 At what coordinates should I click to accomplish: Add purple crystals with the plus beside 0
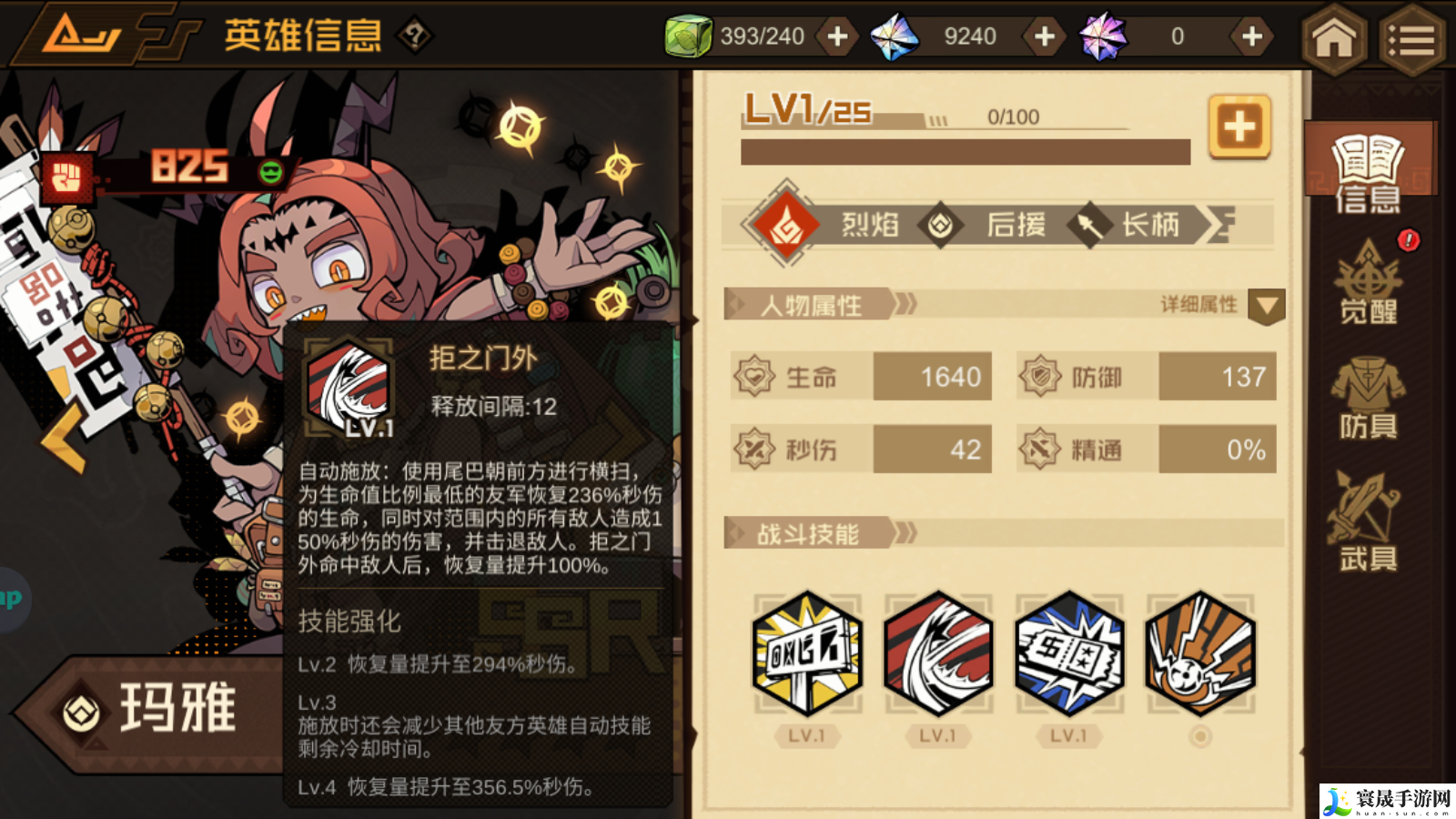1252,36
